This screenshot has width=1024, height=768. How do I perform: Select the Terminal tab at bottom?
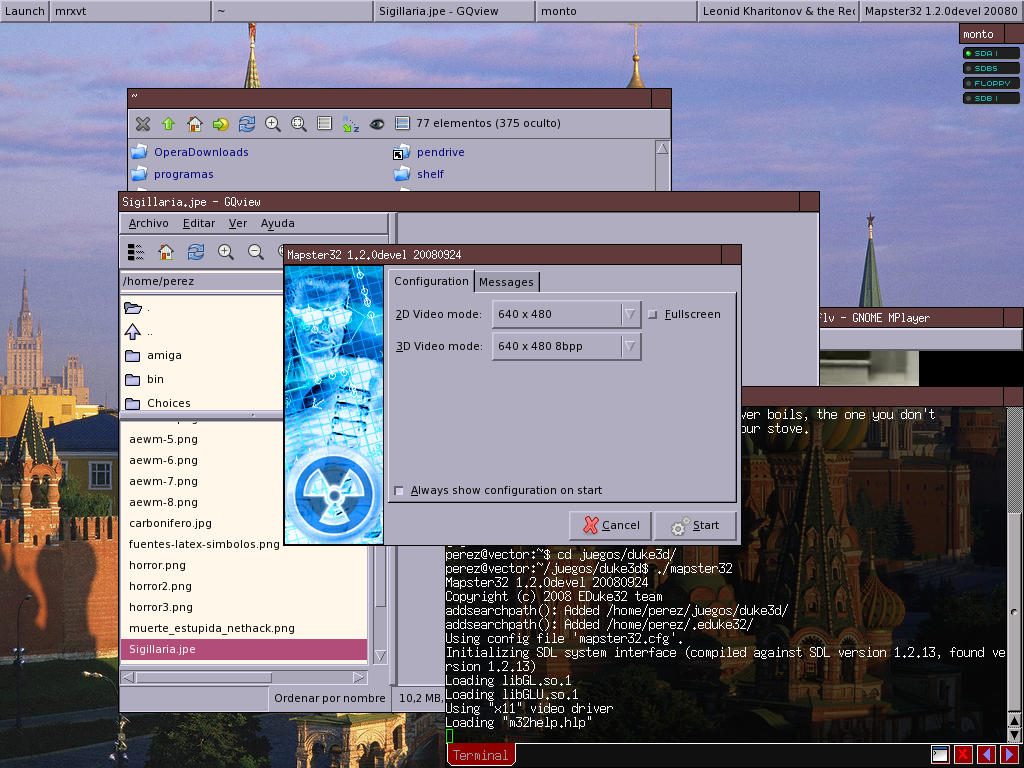481,756
